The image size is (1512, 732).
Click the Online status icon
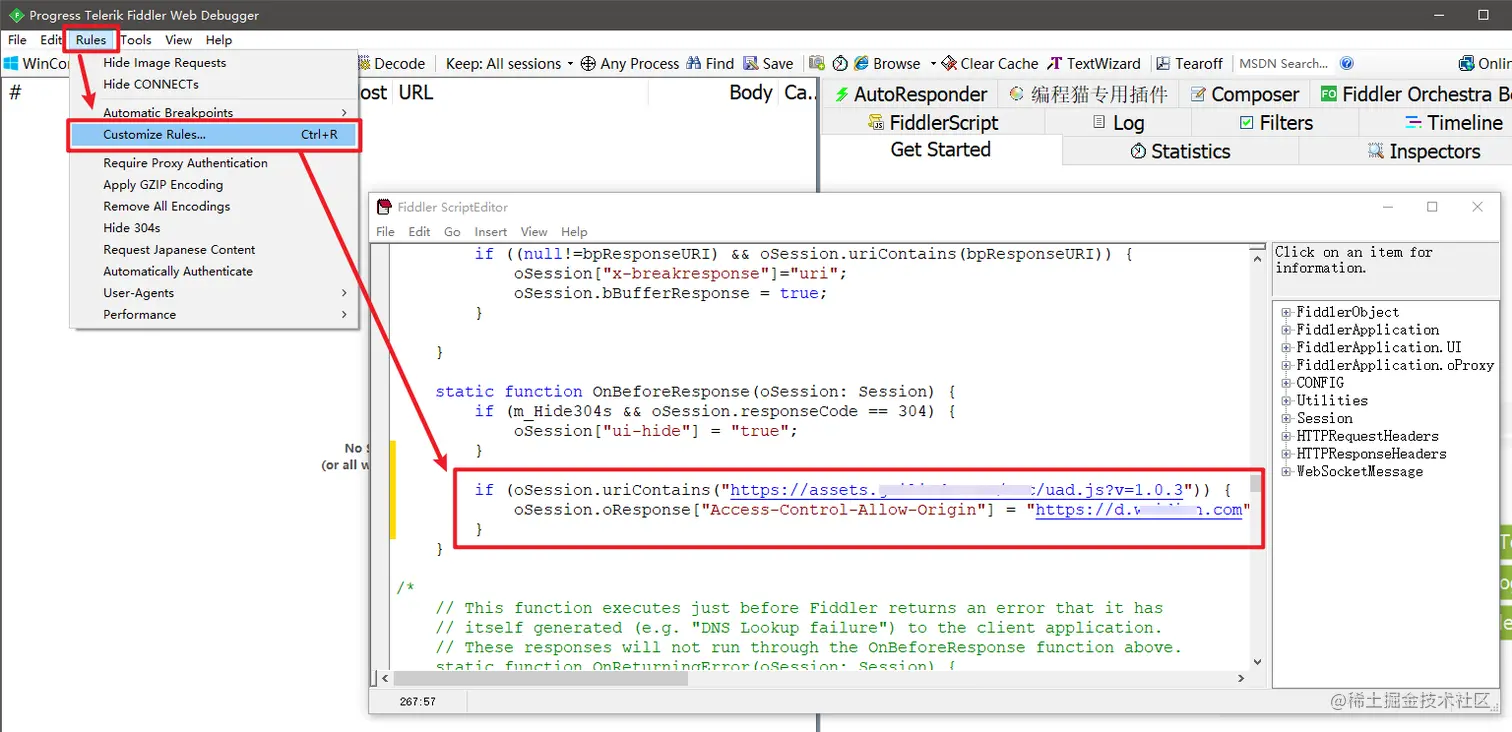(x=1467, y=63)
